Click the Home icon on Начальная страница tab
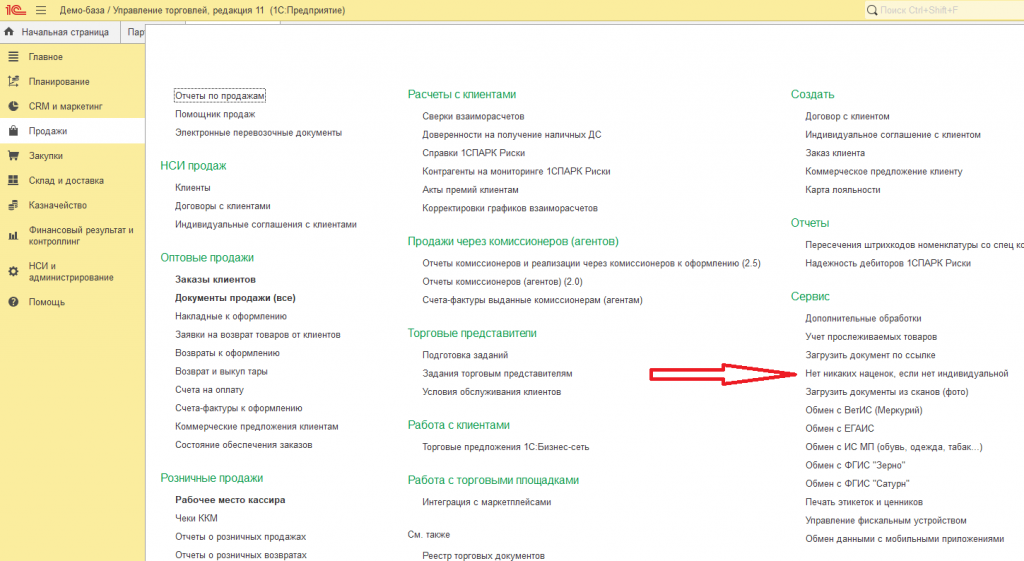1024x561 pixels. point(9,31)
